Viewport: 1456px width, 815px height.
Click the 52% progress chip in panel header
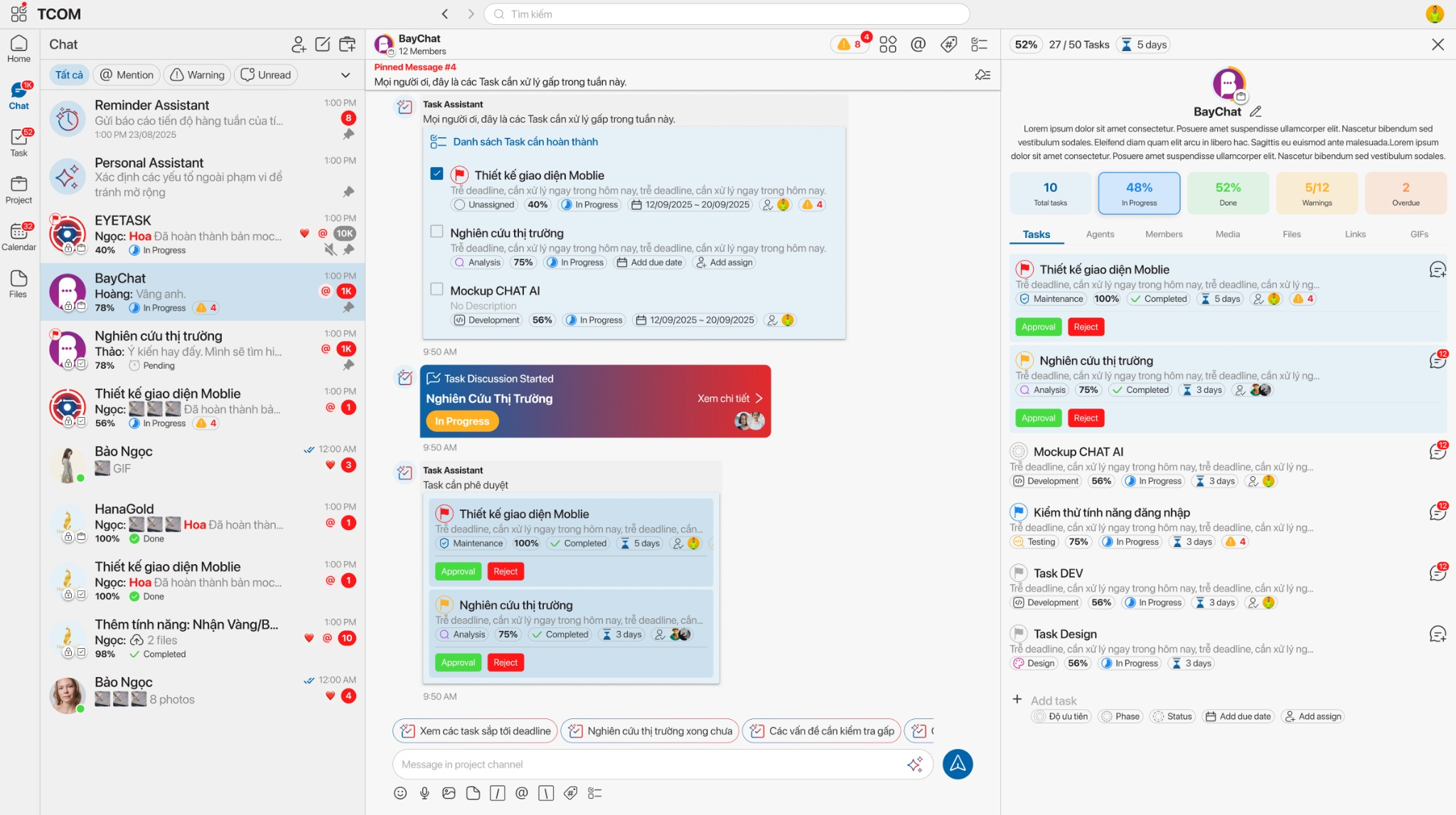pyautogui.click(x=1026, y=45)
